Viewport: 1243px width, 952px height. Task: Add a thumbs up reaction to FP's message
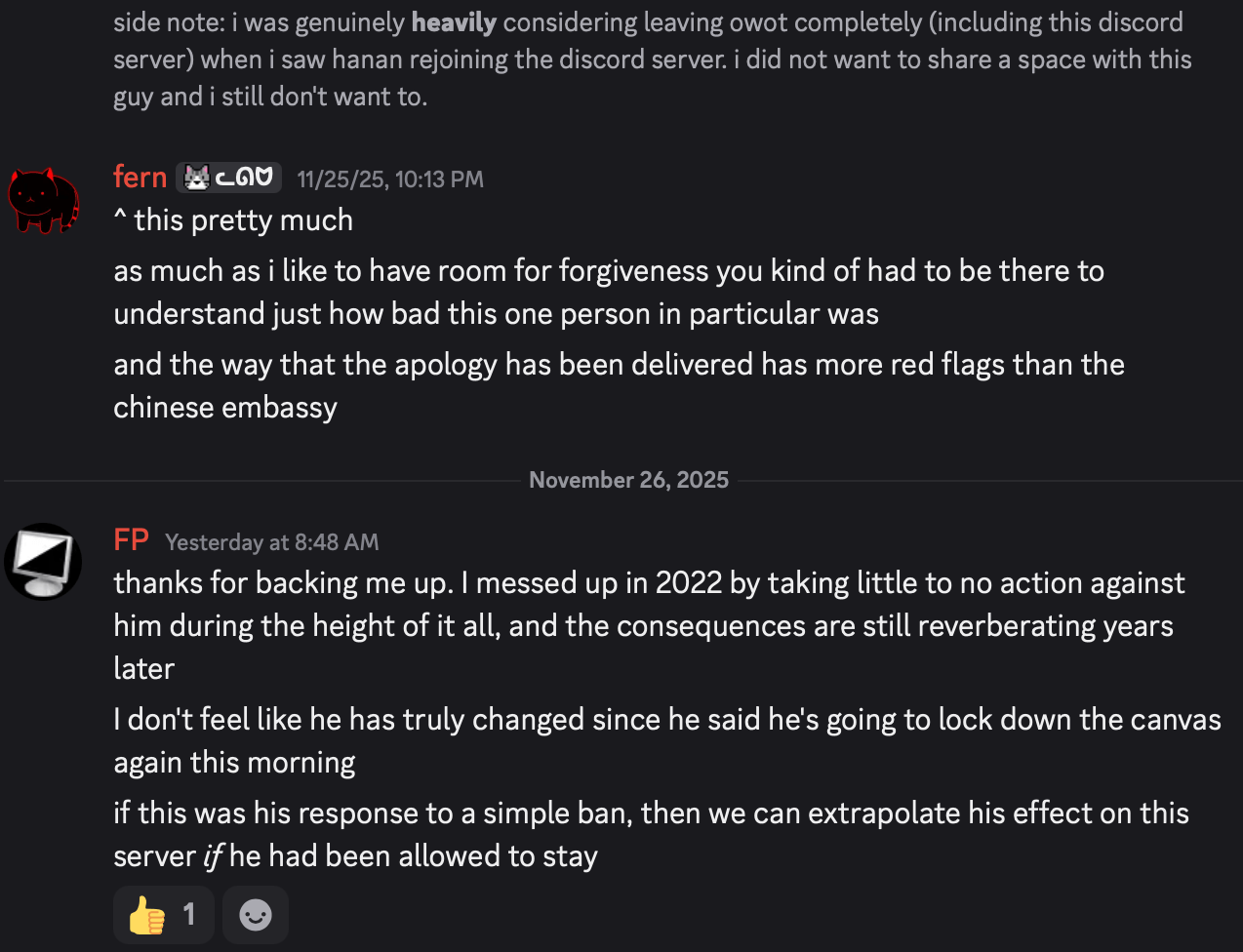pos(162,915)
